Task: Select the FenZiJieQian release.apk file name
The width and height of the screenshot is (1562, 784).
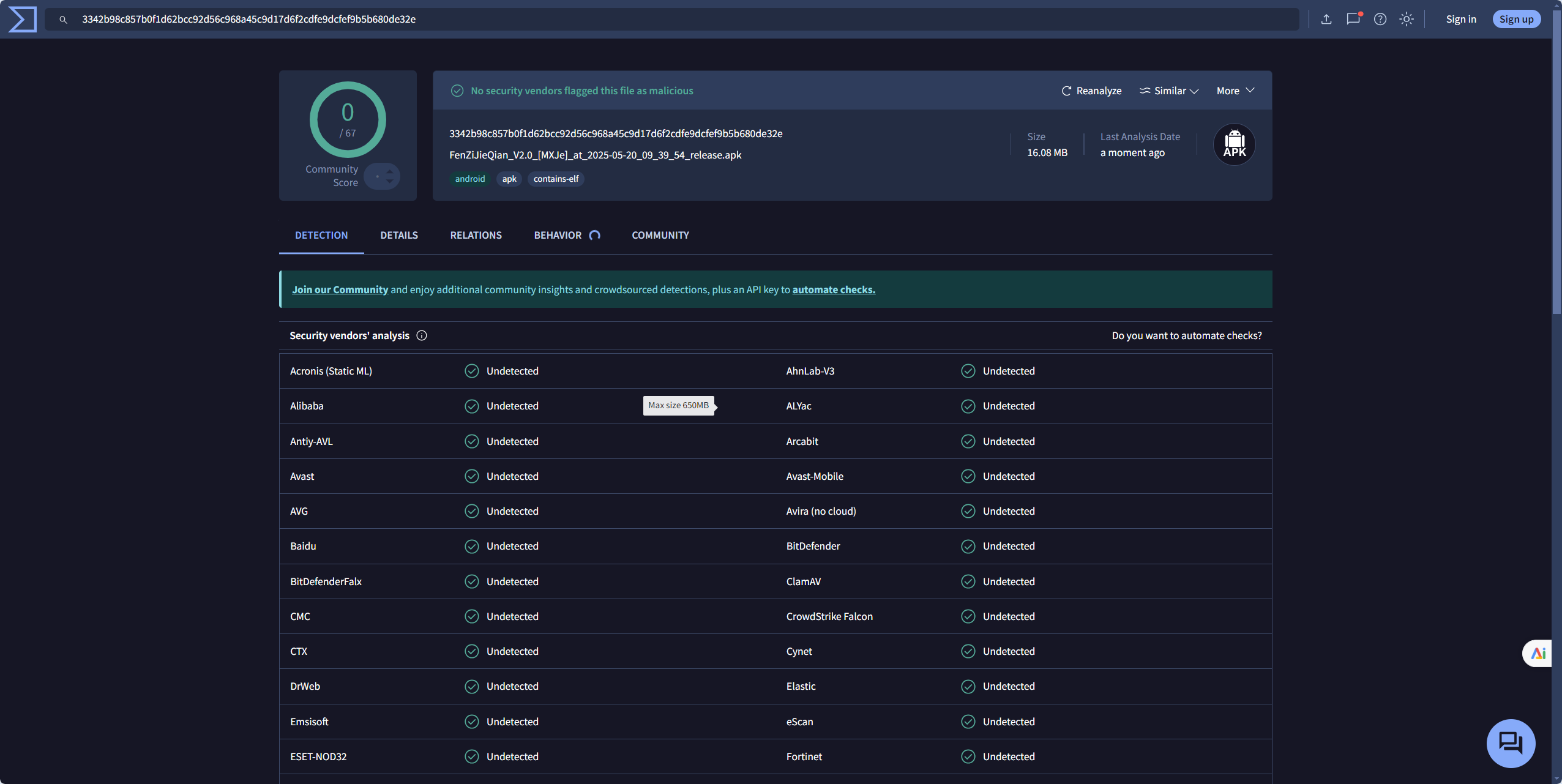Action: tap(595, 155)
